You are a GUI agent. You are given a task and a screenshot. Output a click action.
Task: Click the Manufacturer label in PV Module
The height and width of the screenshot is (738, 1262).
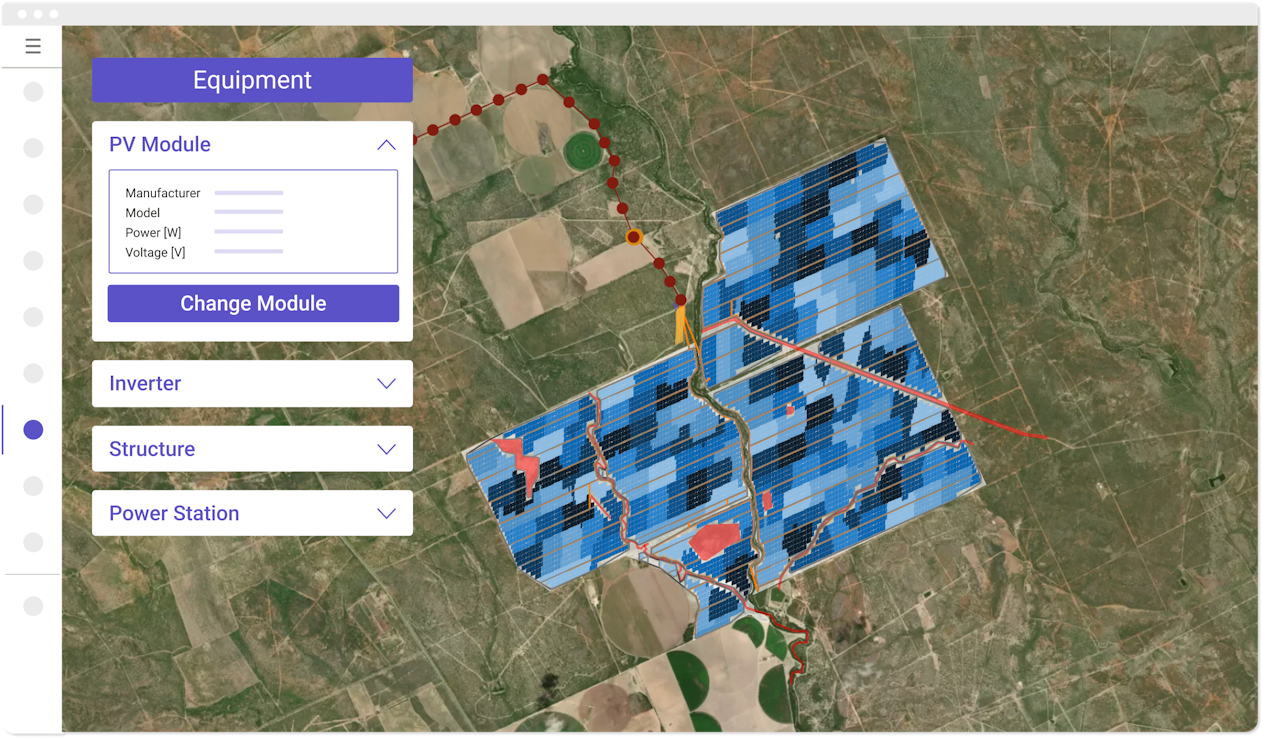tap(163, 193)
